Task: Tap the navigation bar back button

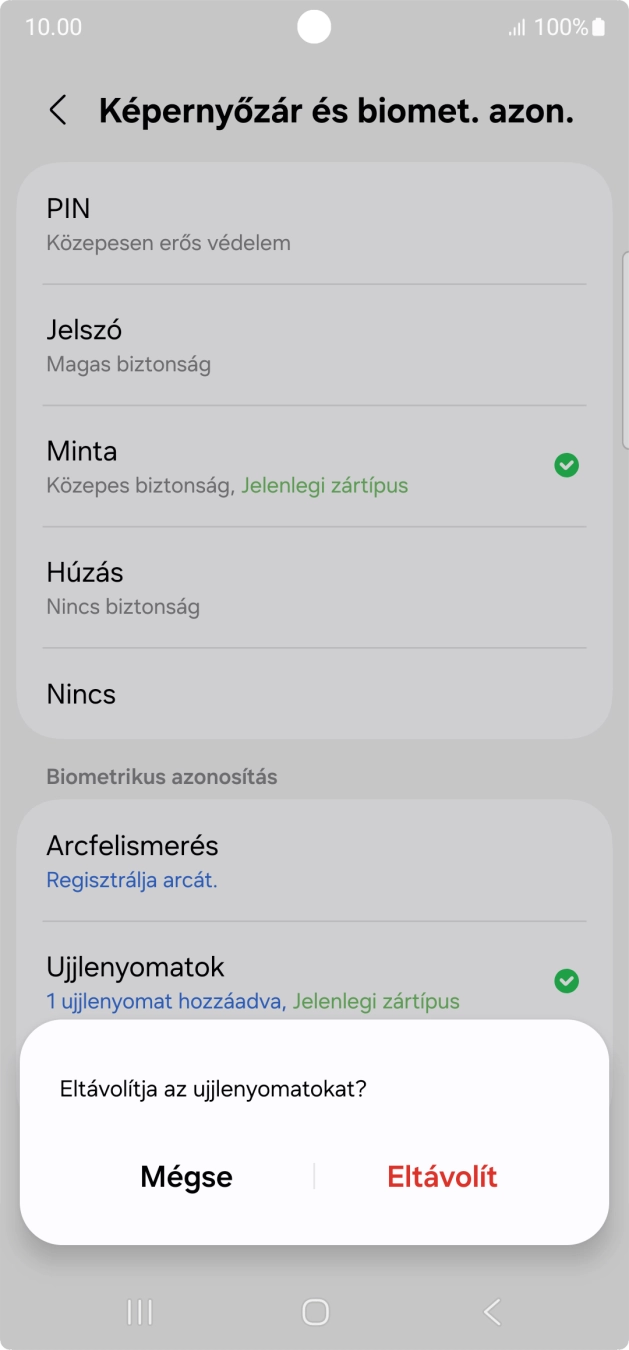Action: click(x=490, y=1311)
